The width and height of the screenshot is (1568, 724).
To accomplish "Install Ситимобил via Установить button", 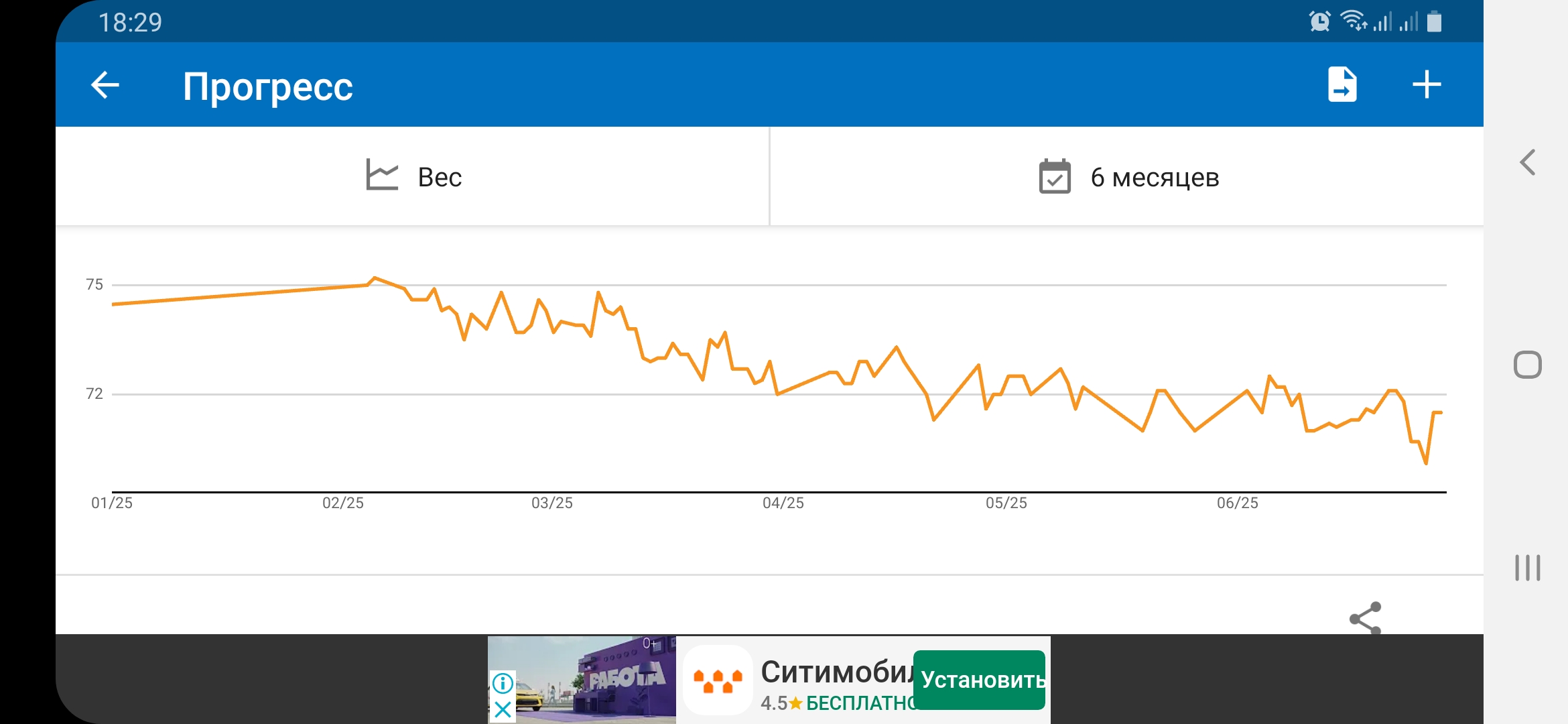I will coord(980,680).
